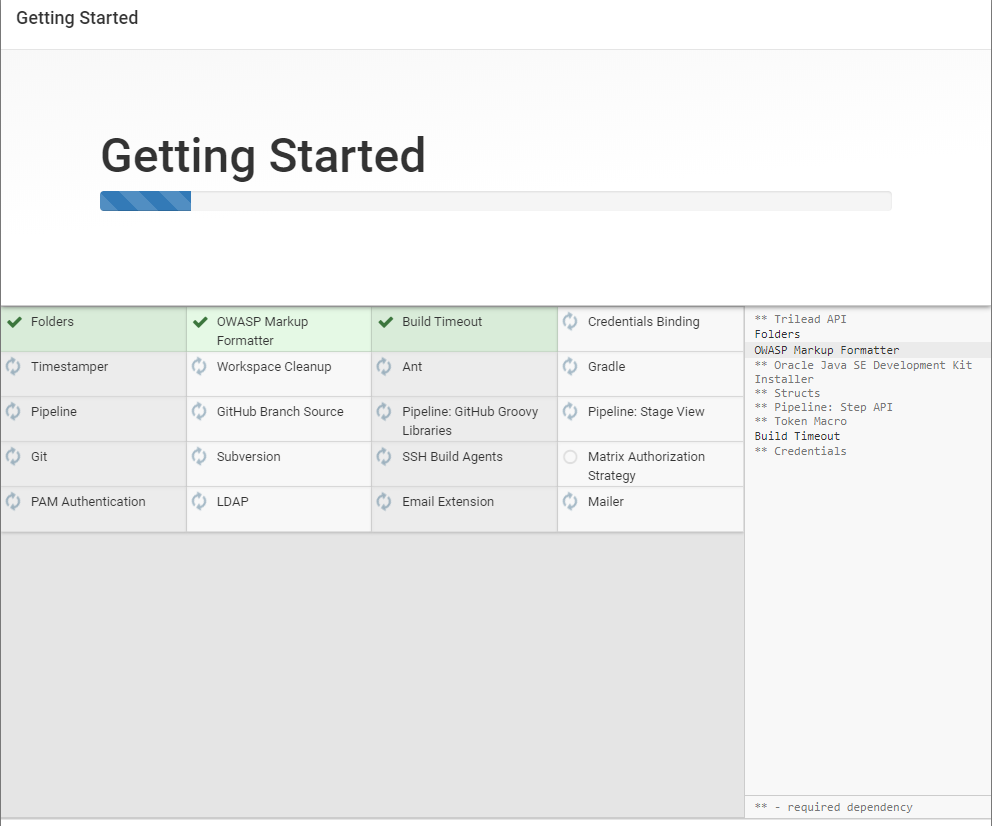Click the spinner beside PAM Authentication

pos(13,502)
